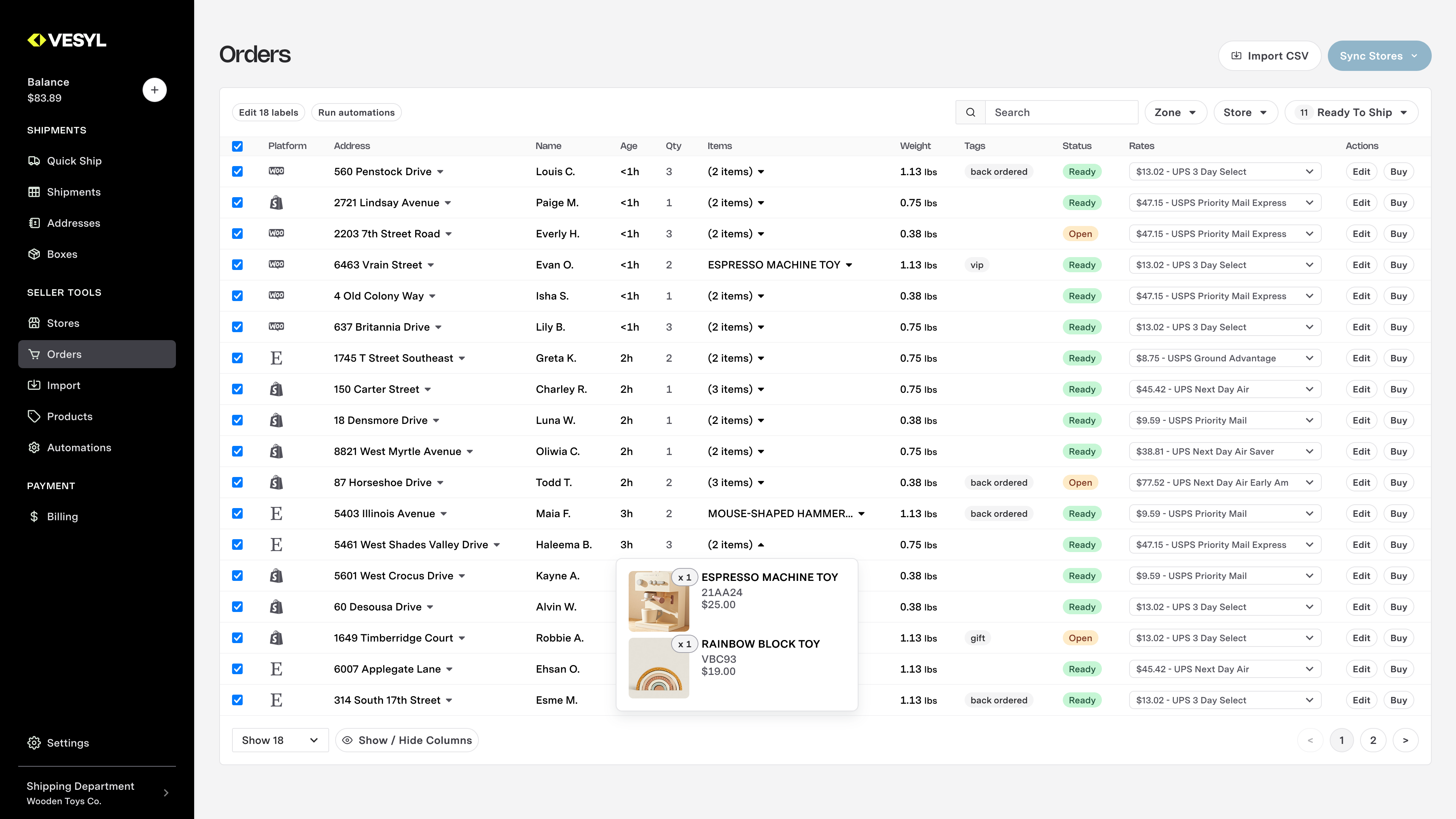Click the plus icon to add balance
This screenshot has height=819, width=1456.
pyautogui.click(x=154, y=90)
